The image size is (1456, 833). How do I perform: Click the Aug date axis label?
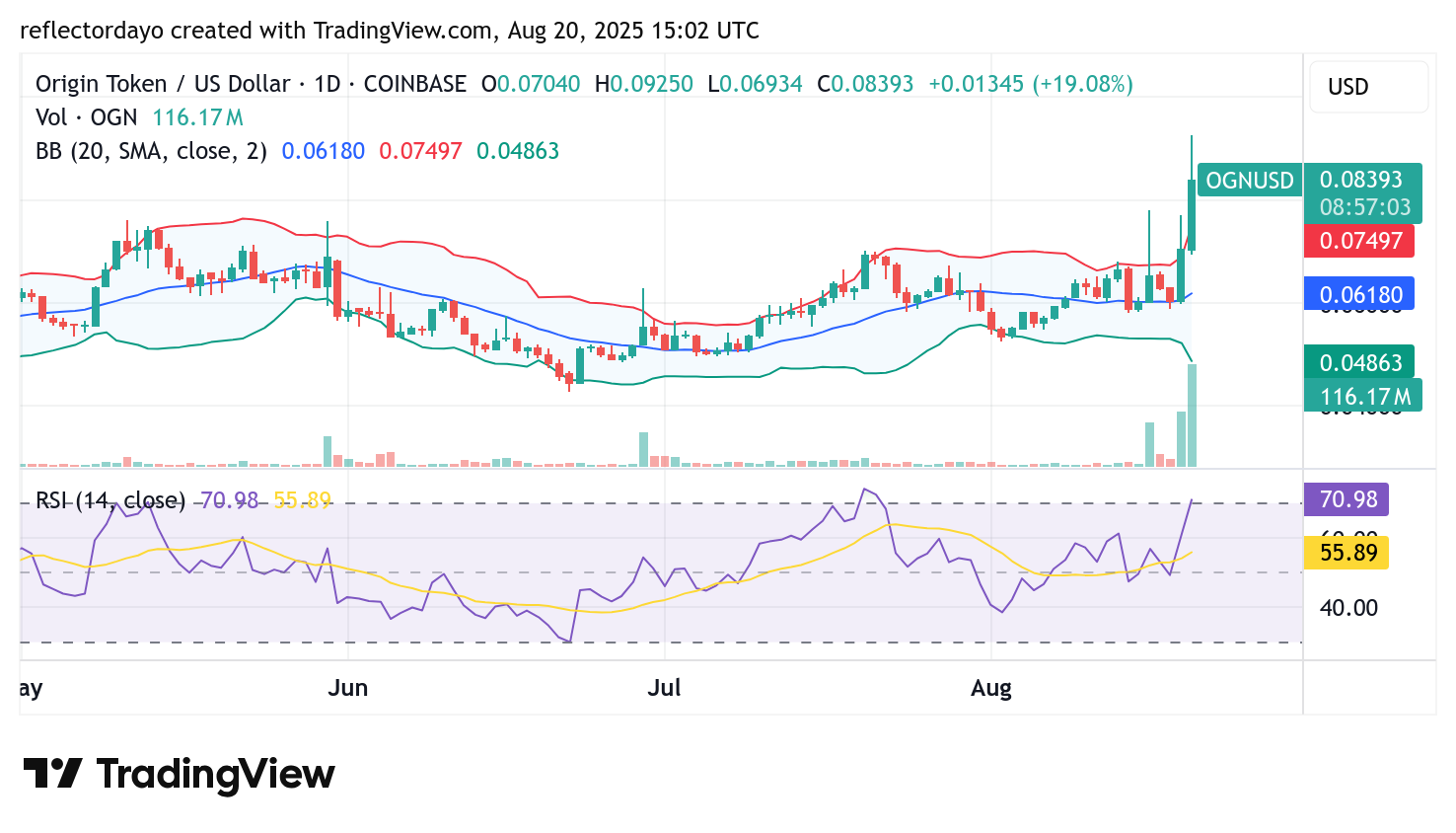991,688
